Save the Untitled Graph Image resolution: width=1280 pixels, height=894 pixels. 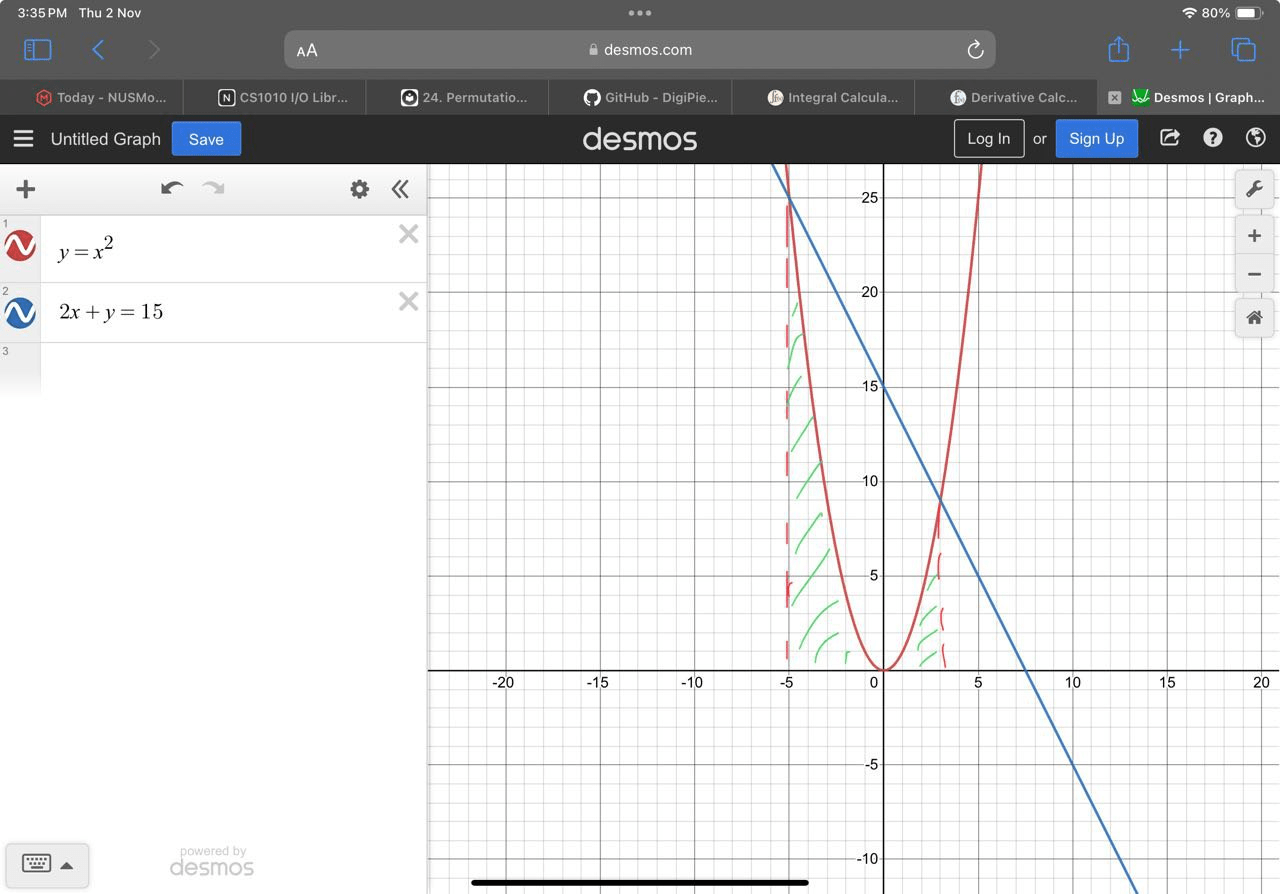[x=206, y=139]
